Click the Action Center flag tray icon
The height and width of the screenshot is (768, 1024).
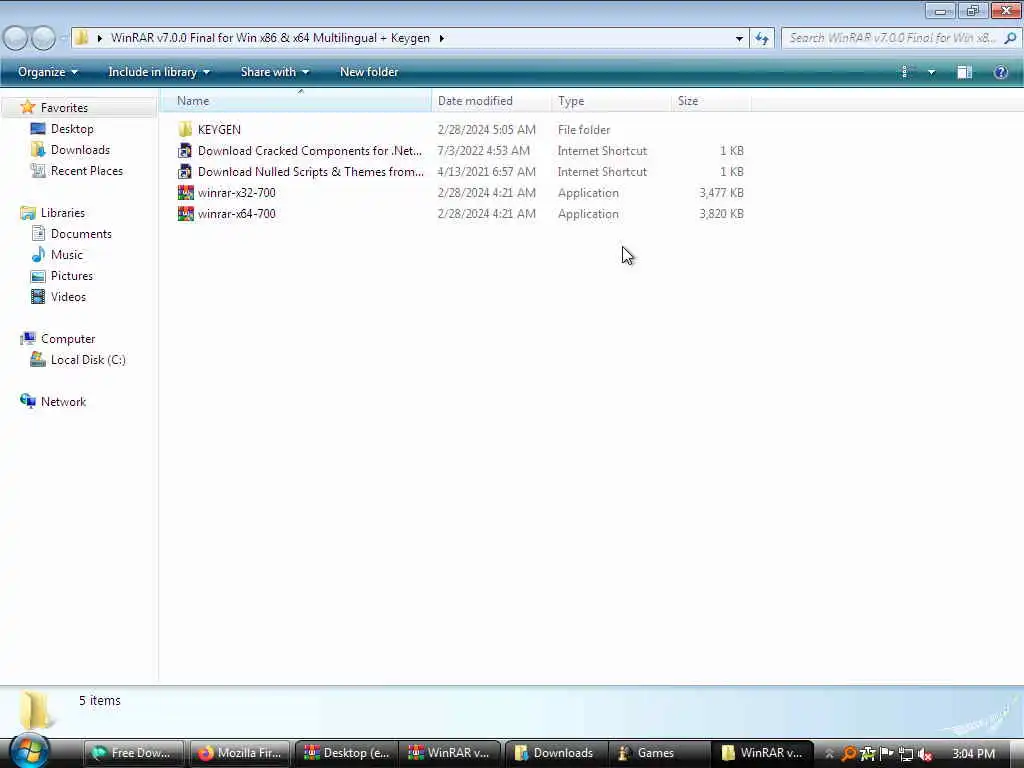point(886,754)
